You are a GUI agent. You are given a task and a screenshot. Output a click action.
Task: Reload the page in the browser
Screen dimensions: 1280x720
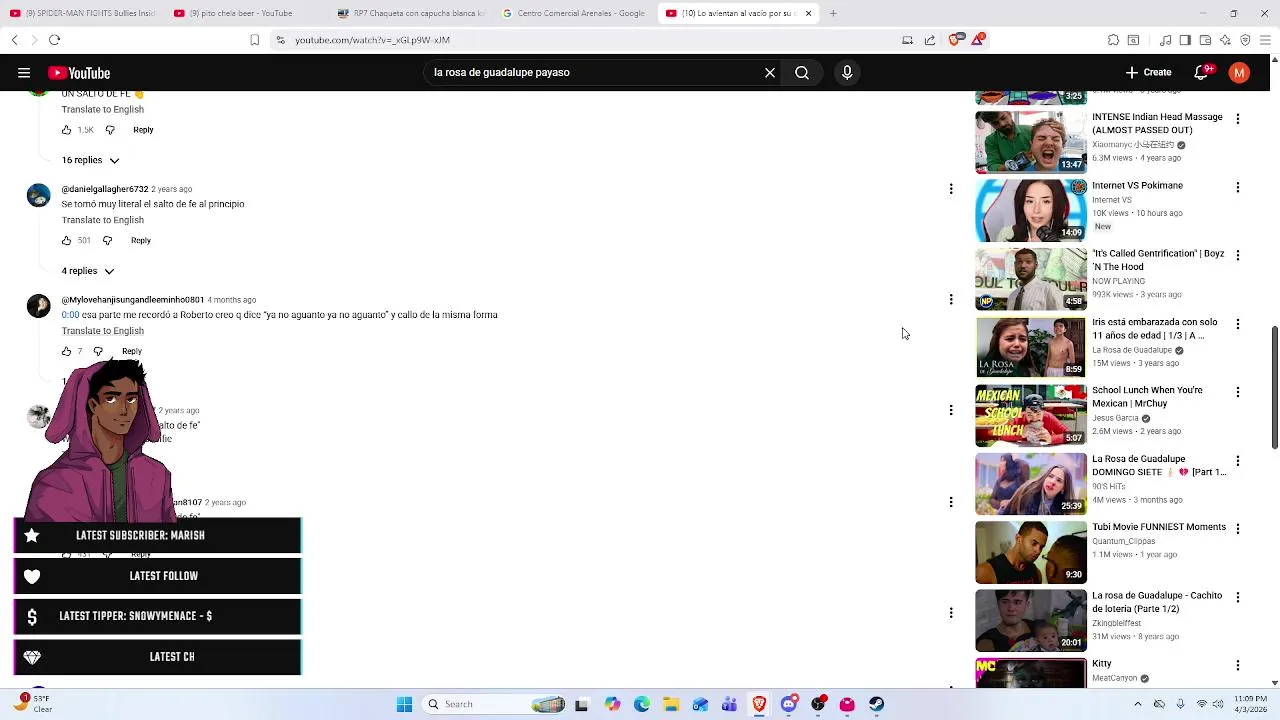[x=54, y=40]
